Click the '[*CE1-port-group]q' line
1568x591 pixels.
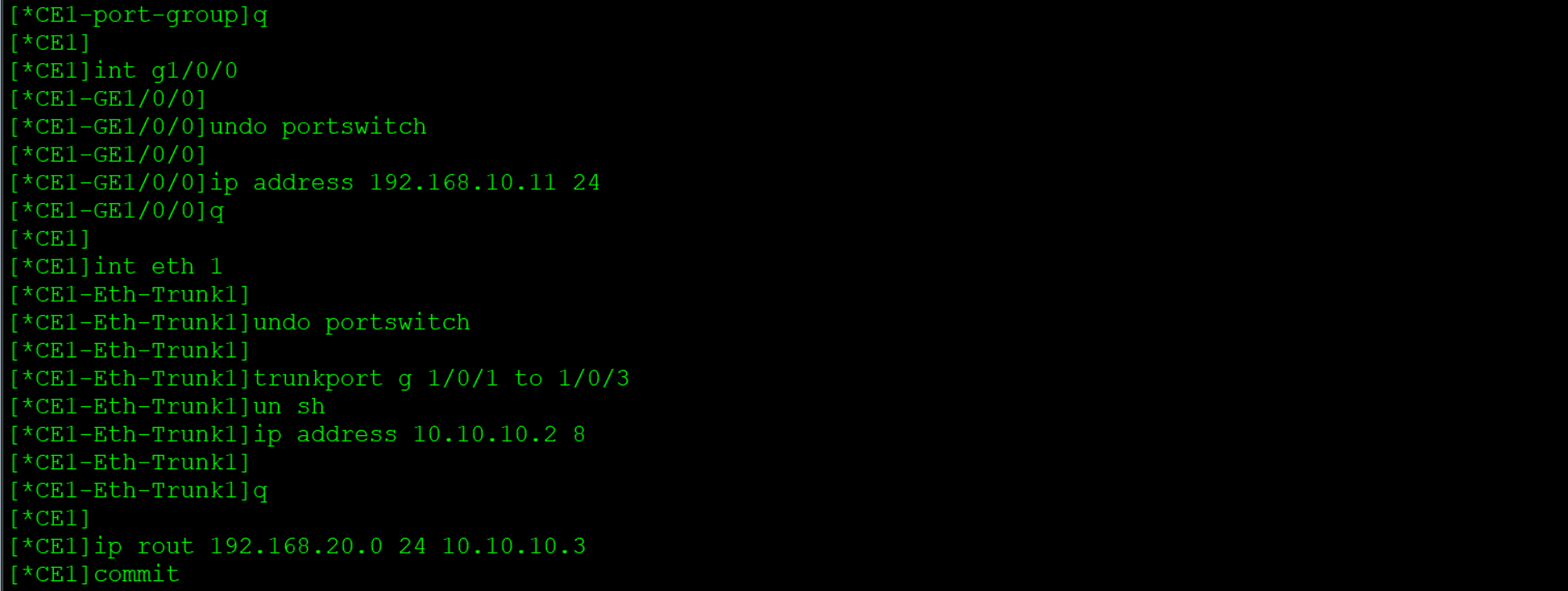pyautogui.click(x=138, y=16)
